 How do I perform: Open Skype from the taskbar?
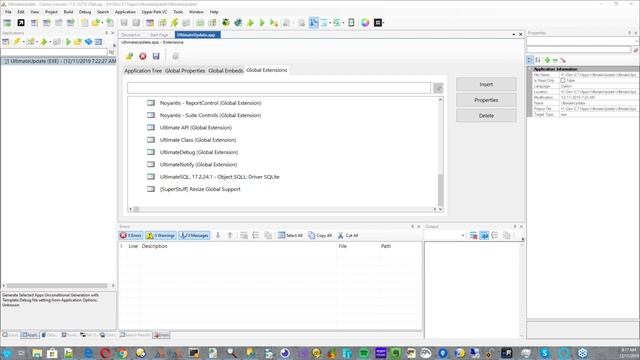coord(544,353)
